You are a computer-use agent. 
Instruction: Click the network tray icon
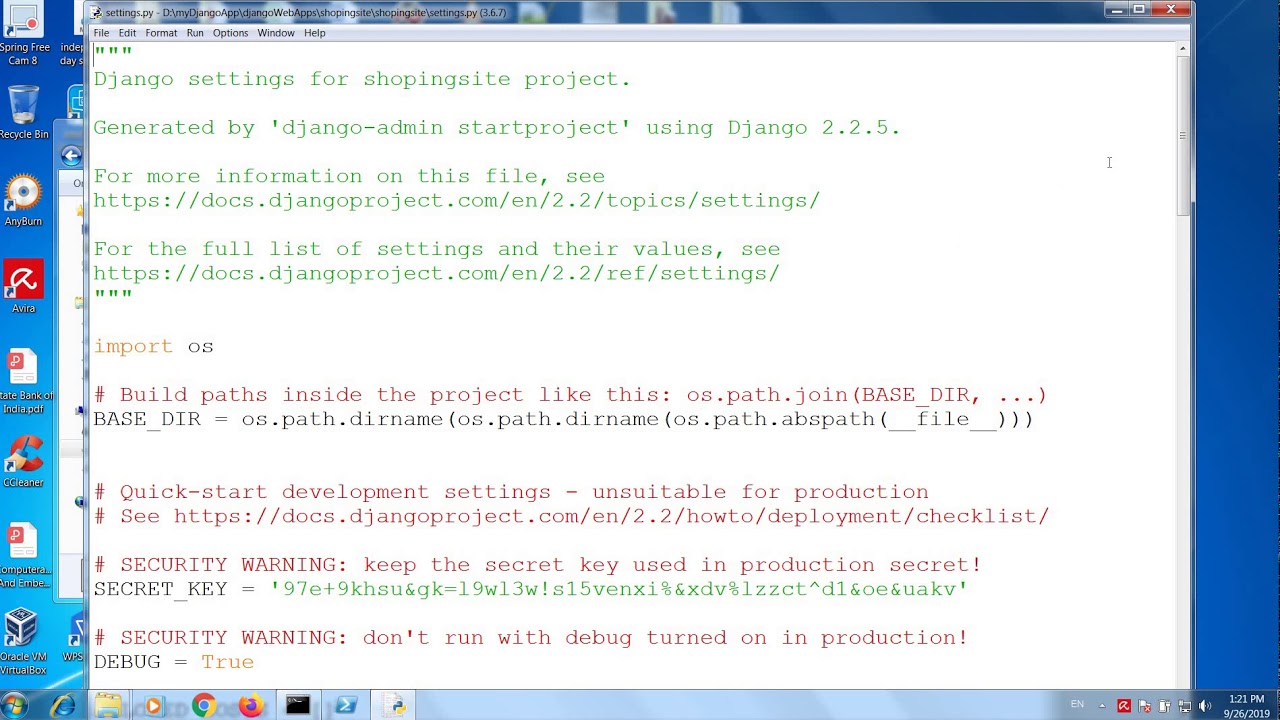coord(1185,706)
